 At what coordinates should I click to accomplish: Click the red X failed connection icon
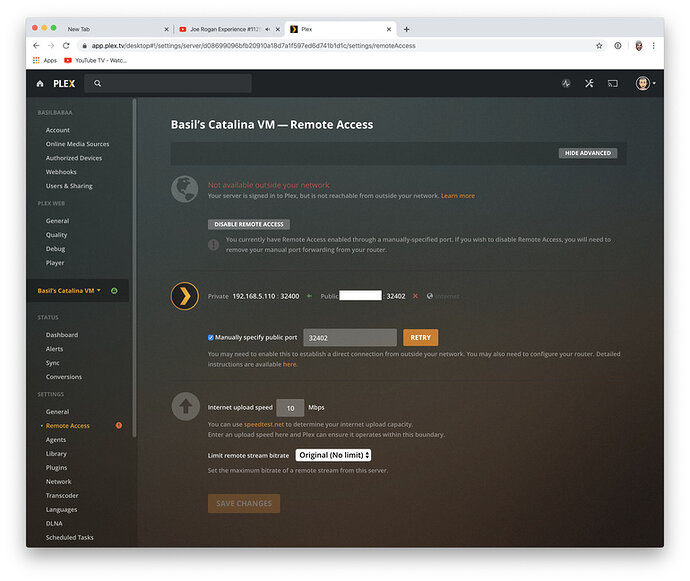point(415,296)
